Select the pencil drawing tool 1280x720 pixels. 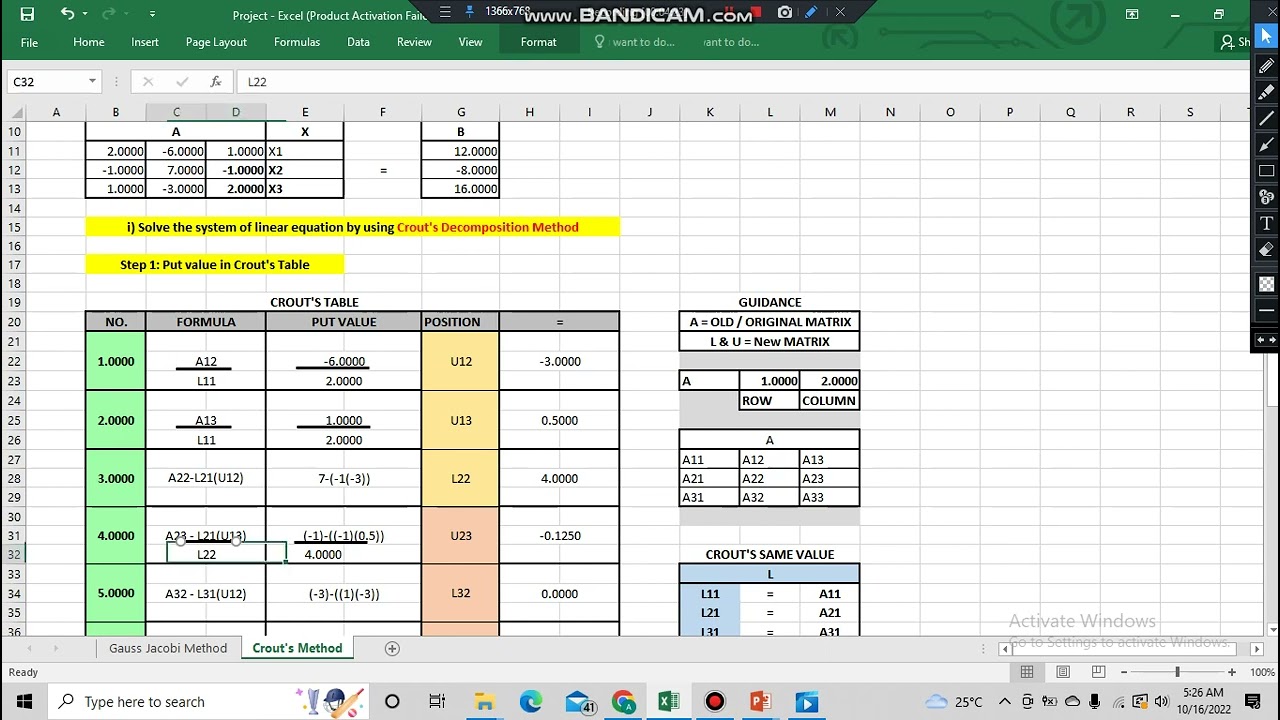1266,66
